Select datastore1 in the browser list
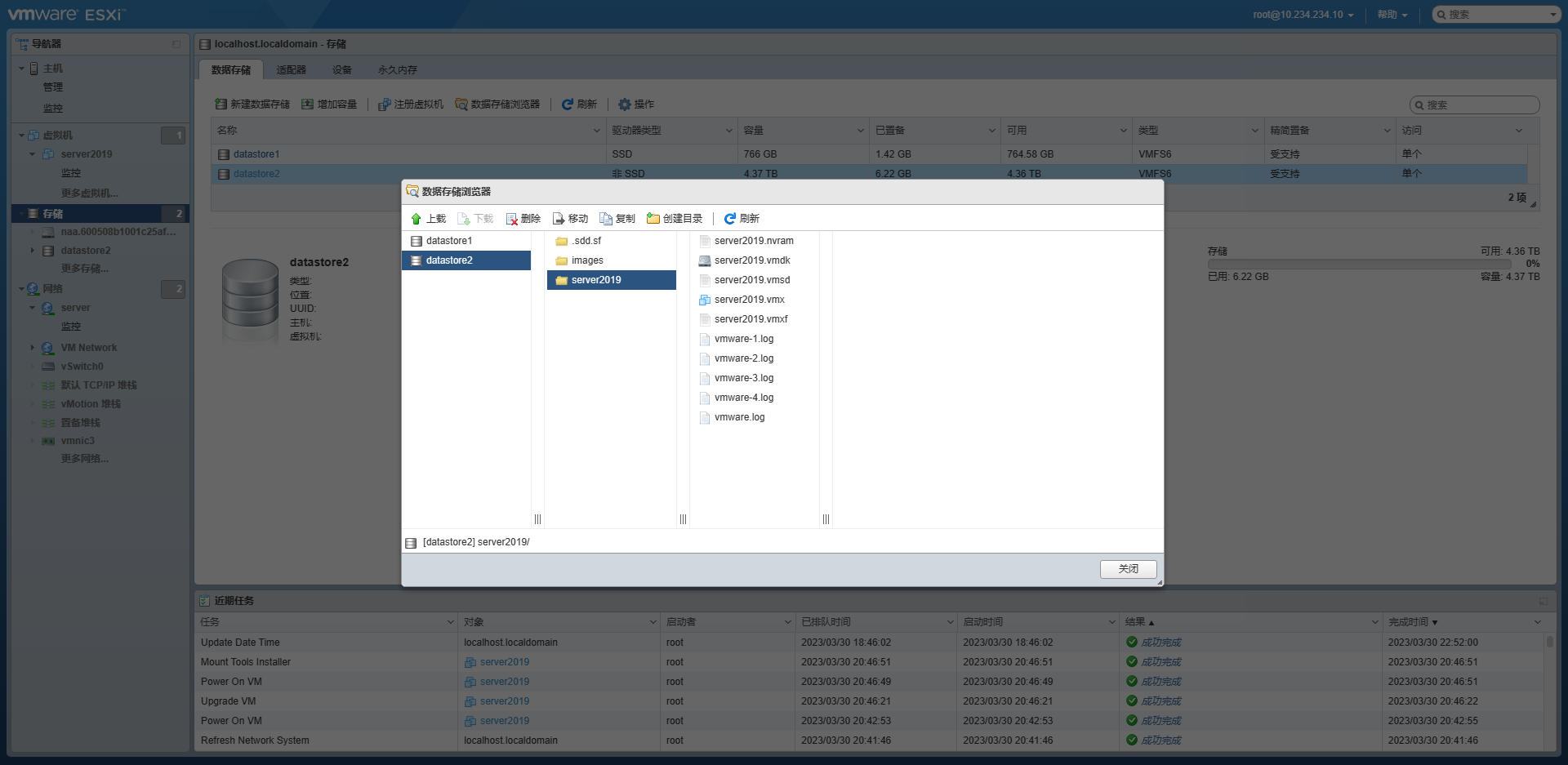 point(448,241)
